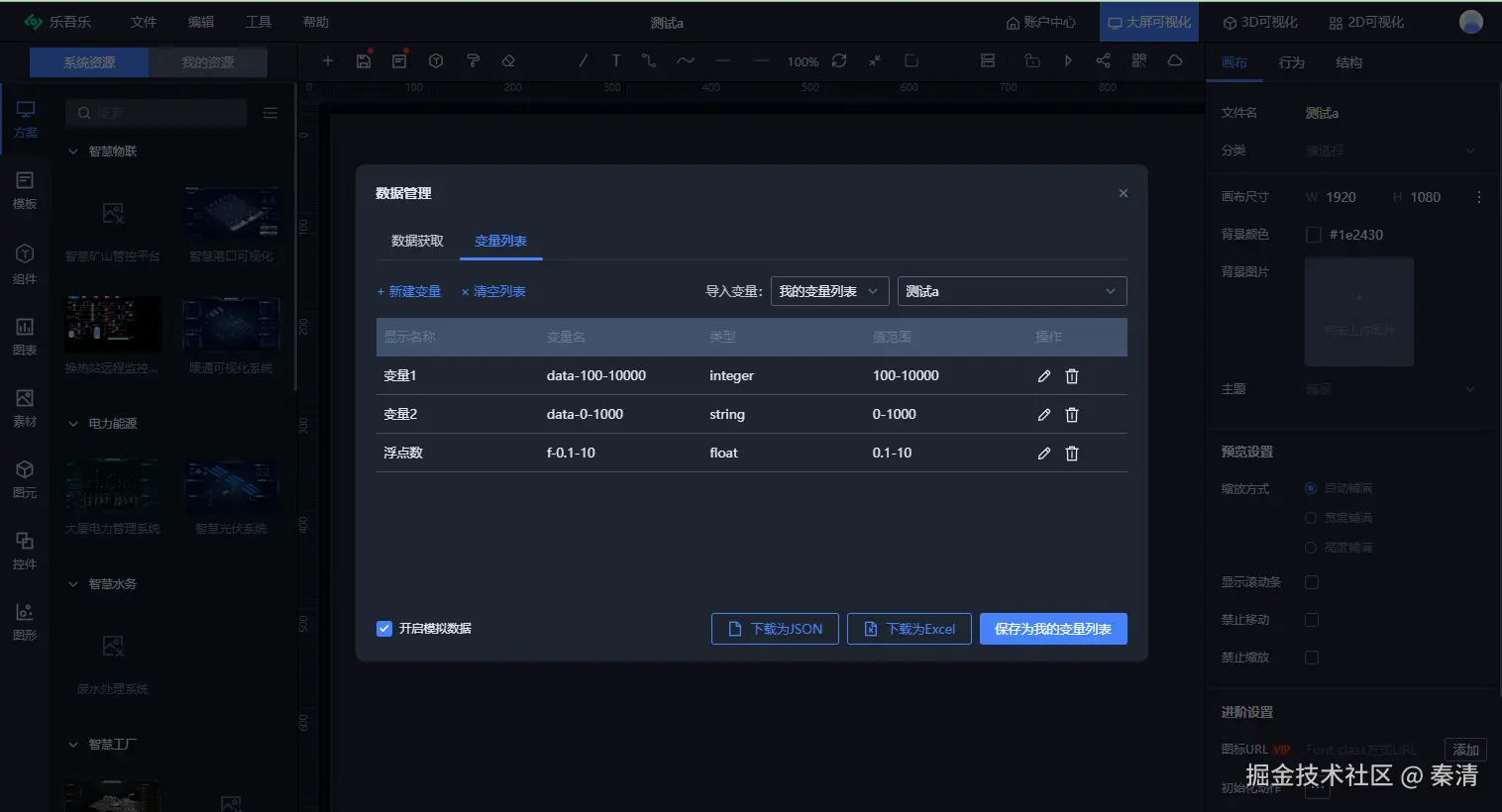Open the 图表 sidebar section
This screenshot has width=1502, height=812.
coord(25,336)
